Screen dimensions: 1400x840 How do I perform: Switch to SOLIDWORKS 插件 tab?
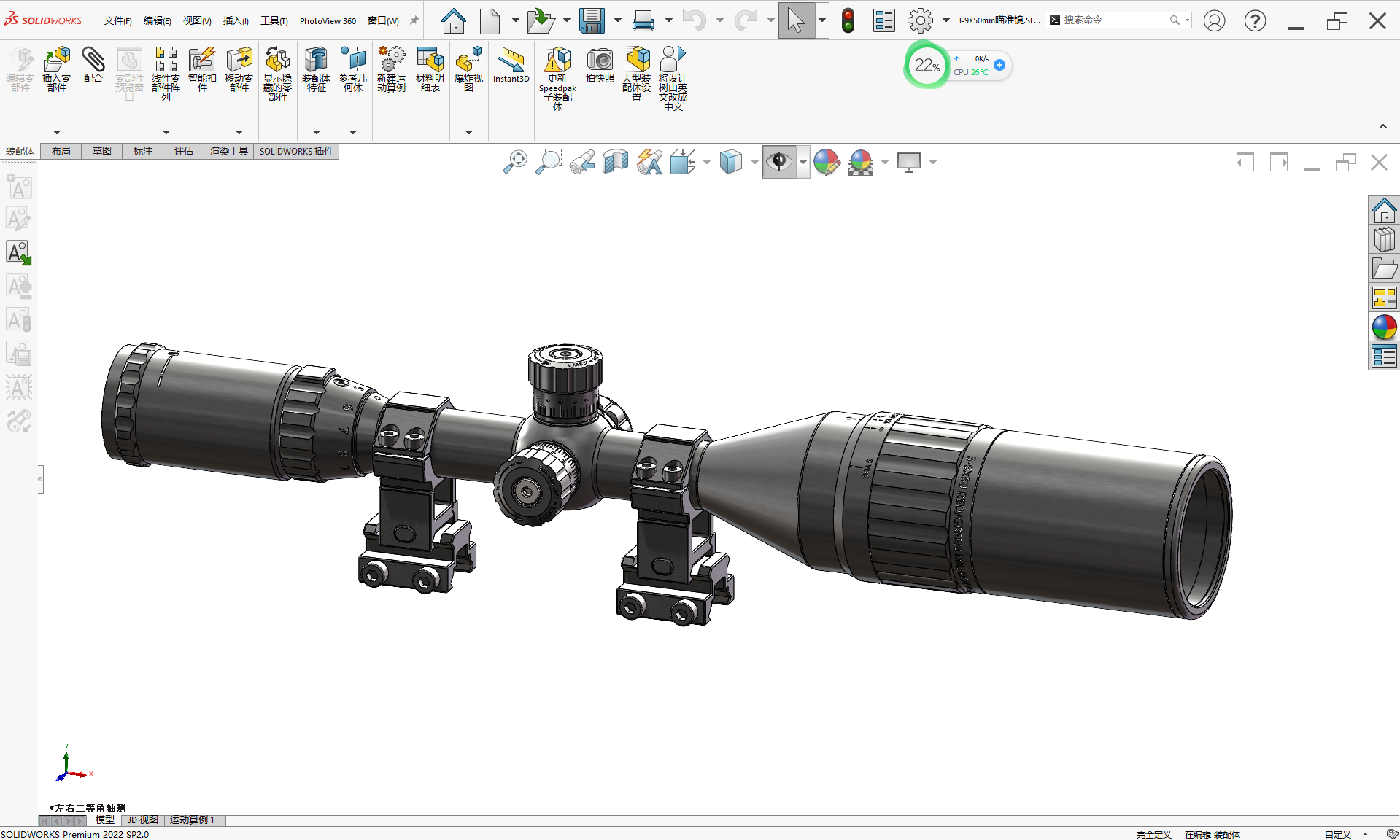[296, 151]
